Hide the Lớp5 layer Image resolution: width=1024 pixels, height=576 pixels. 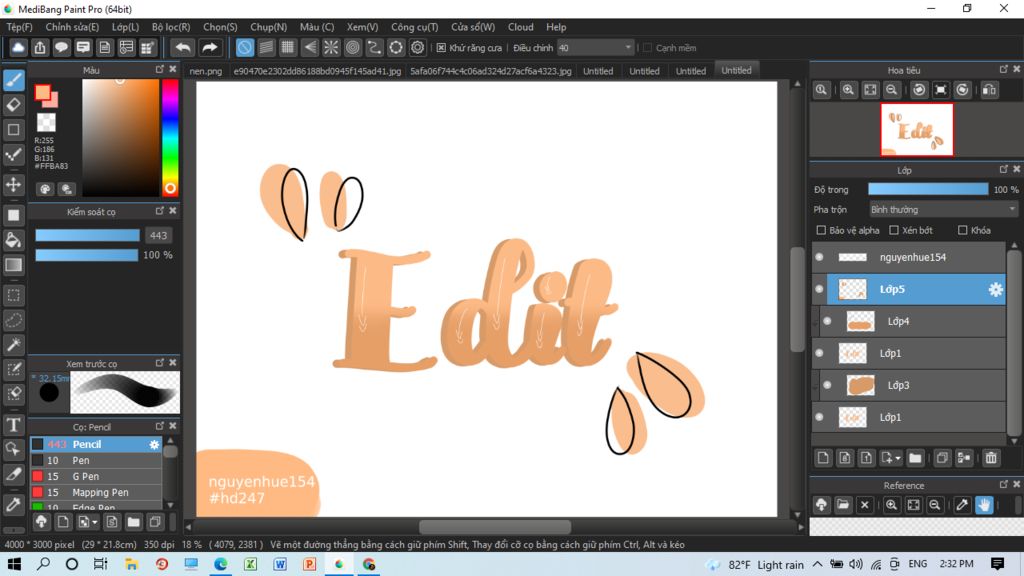(819, 289)
